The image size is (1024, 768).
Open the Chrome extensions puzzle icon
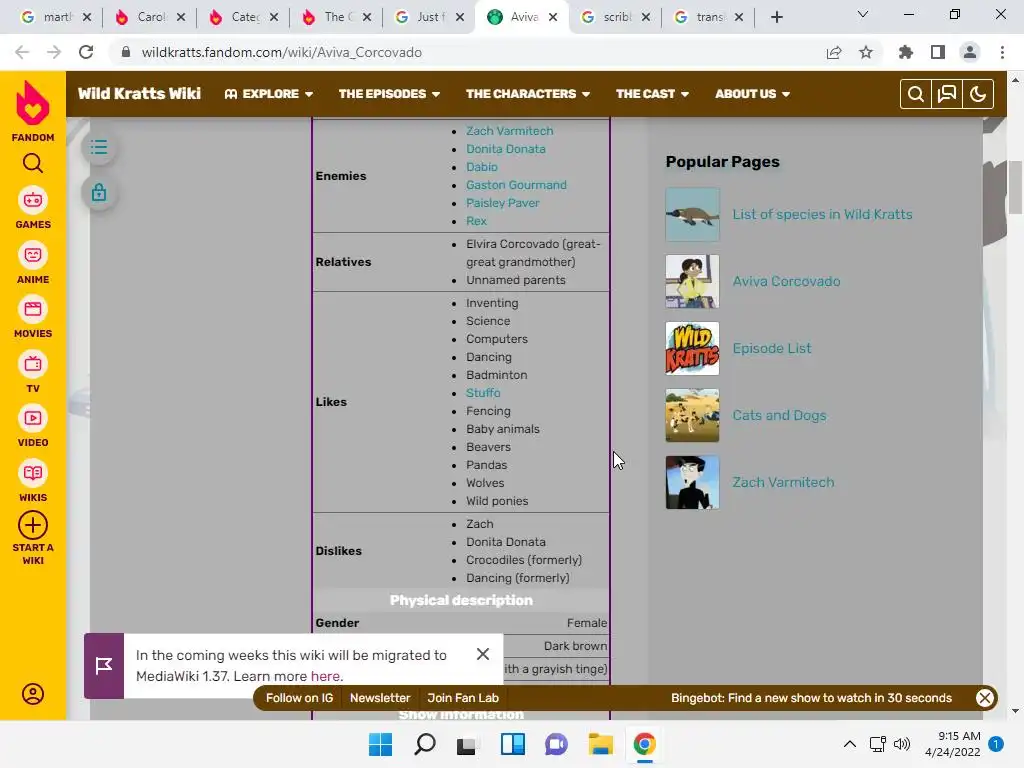click(x=906, y=52)
